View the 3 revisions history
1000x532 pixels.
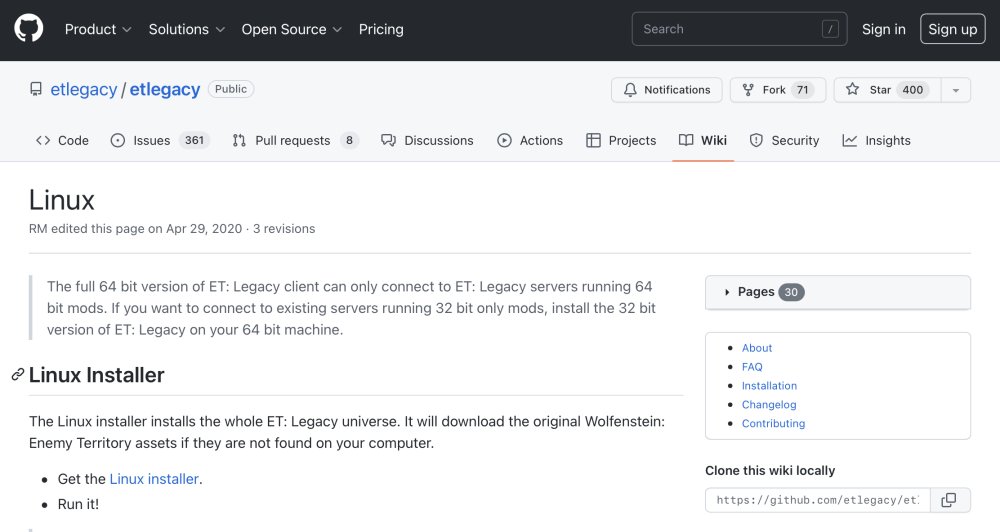click(x=284, y=228)
